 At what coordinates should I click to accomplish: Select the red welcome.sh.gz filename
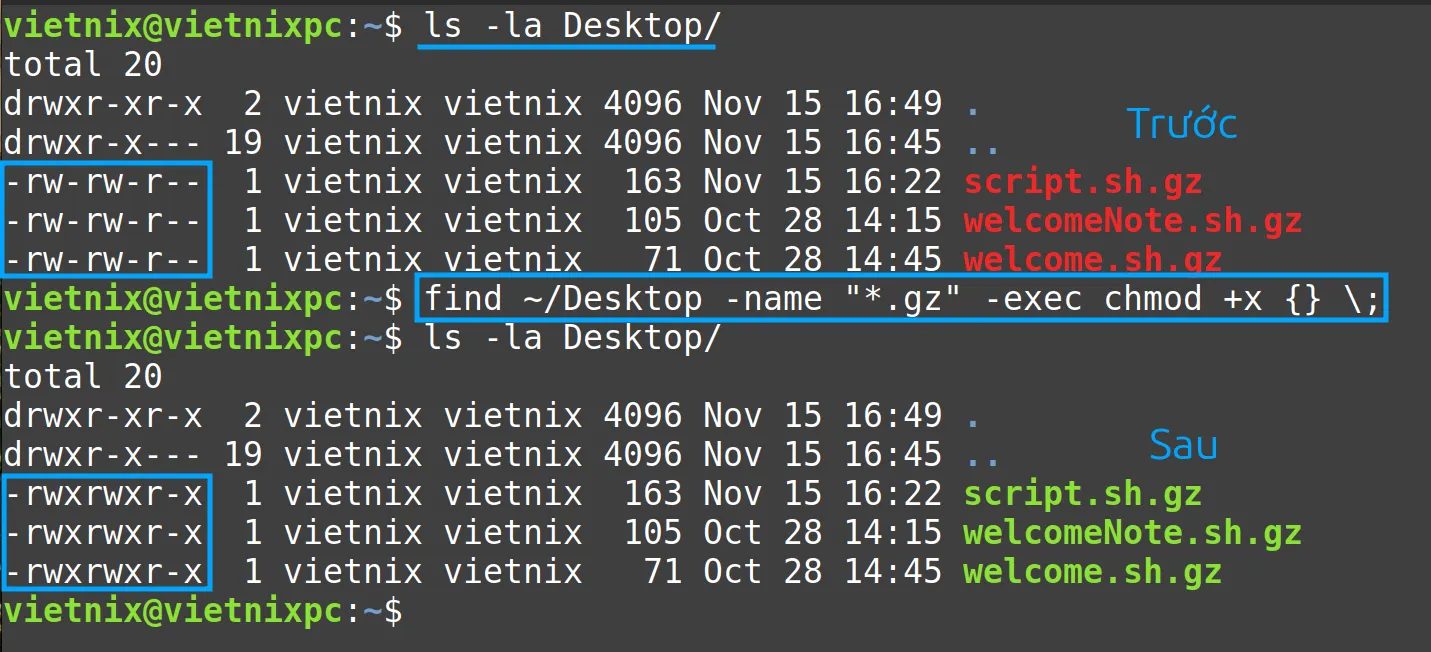click(1092, 260)
